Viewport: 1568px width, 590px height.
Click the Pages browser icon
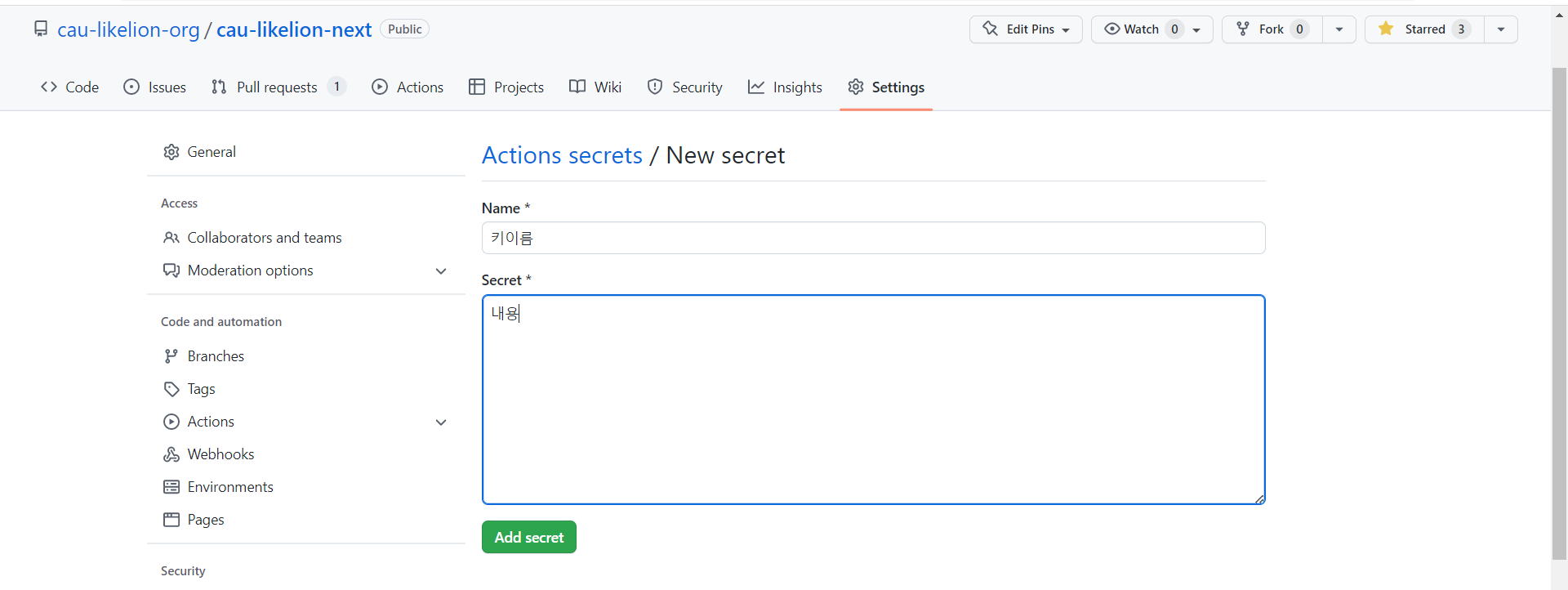[x=171, y=520]
